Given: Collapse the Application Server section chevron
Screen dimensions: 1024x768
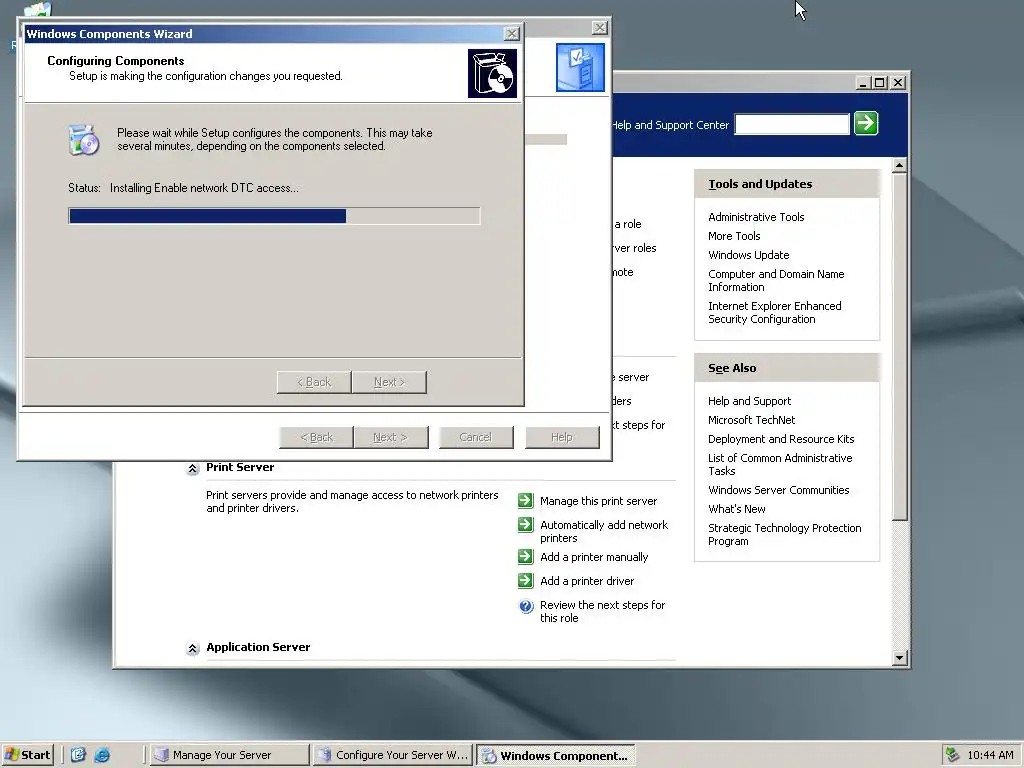Looking at the screenshot, I should click(192, 648).
